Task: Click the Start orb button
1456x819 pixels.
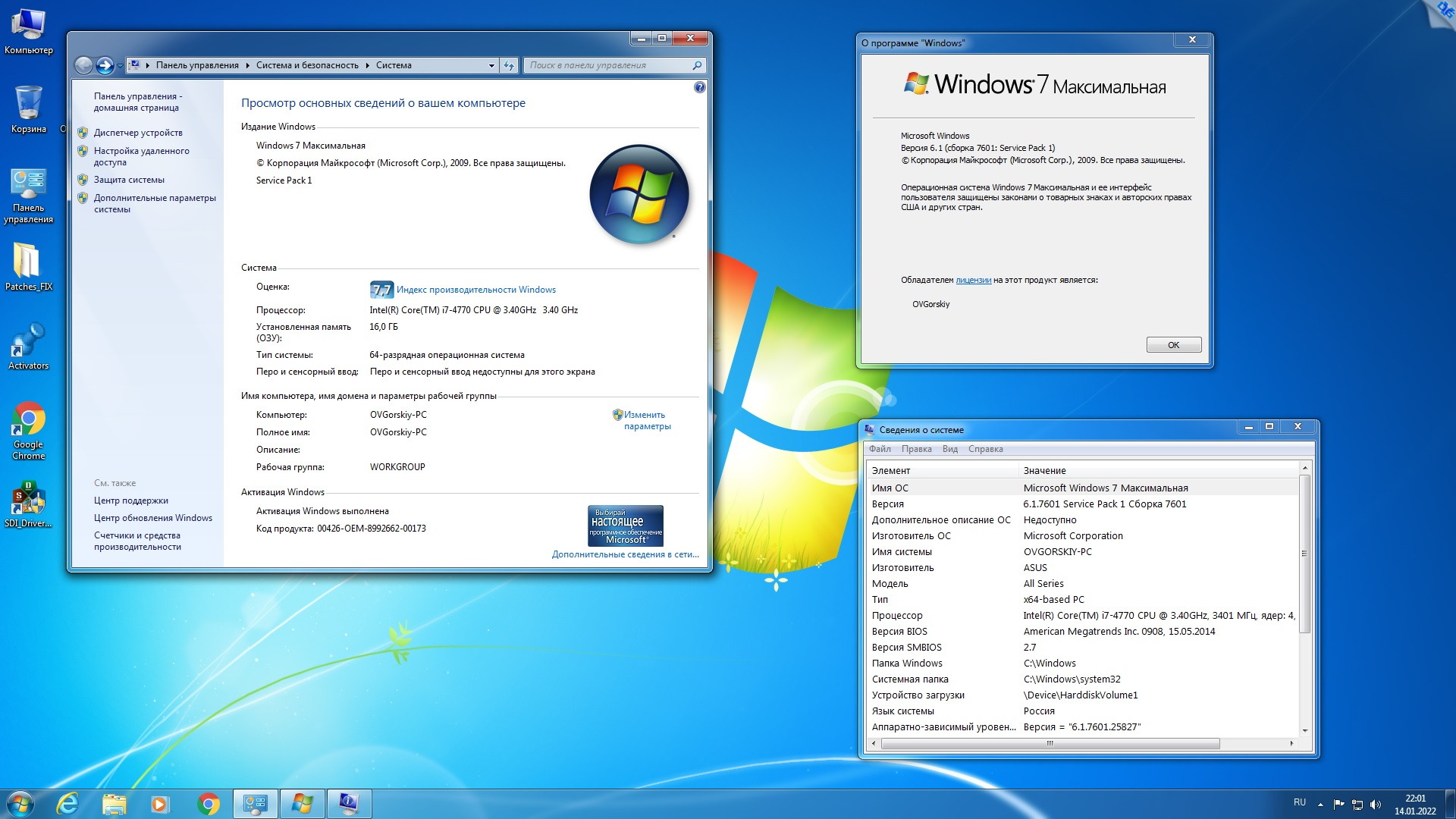Action: coord(20,804)
